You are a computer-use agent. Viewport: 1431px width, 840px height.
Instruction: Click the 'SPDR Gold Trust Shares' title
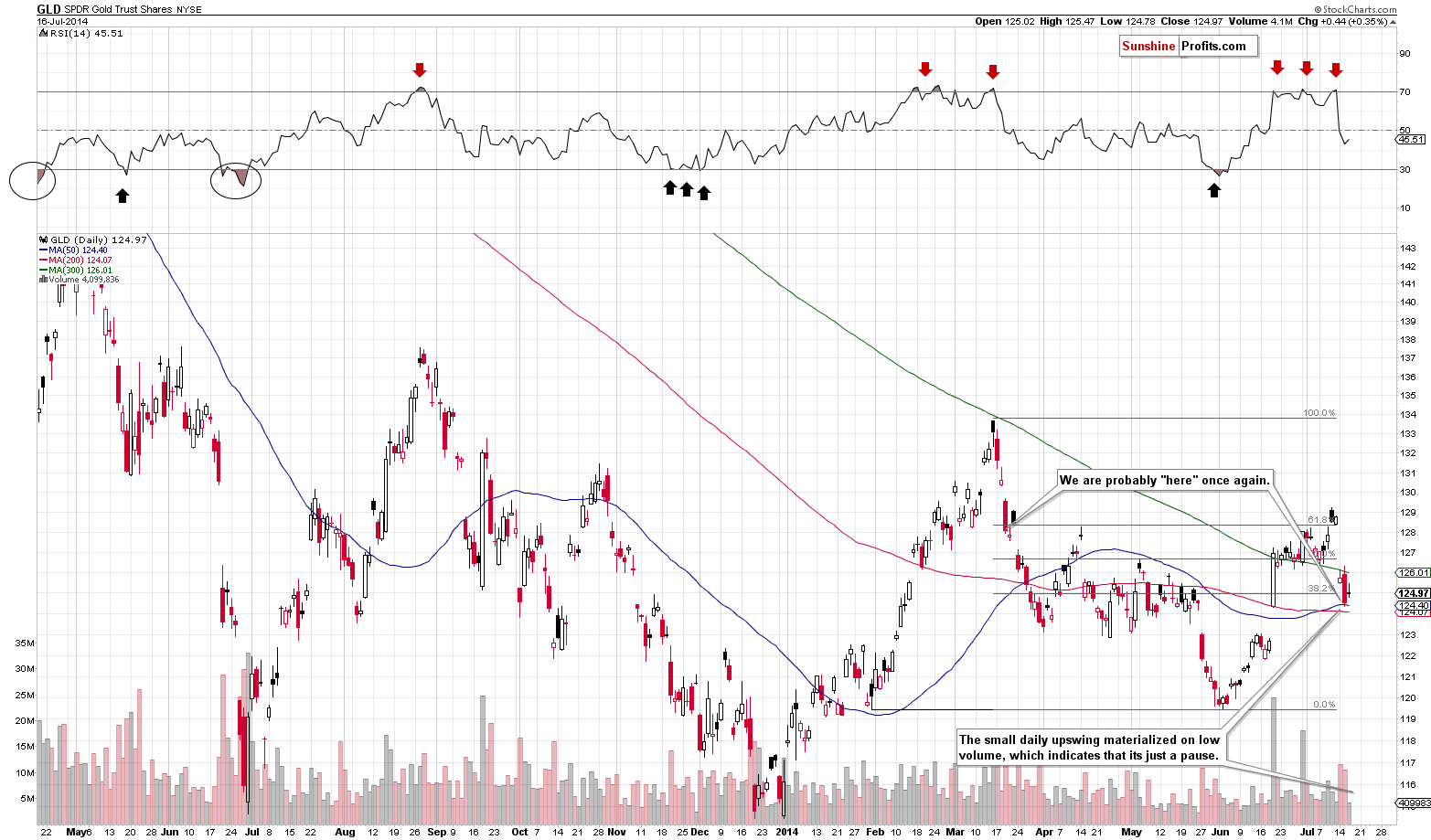point(119,9)
